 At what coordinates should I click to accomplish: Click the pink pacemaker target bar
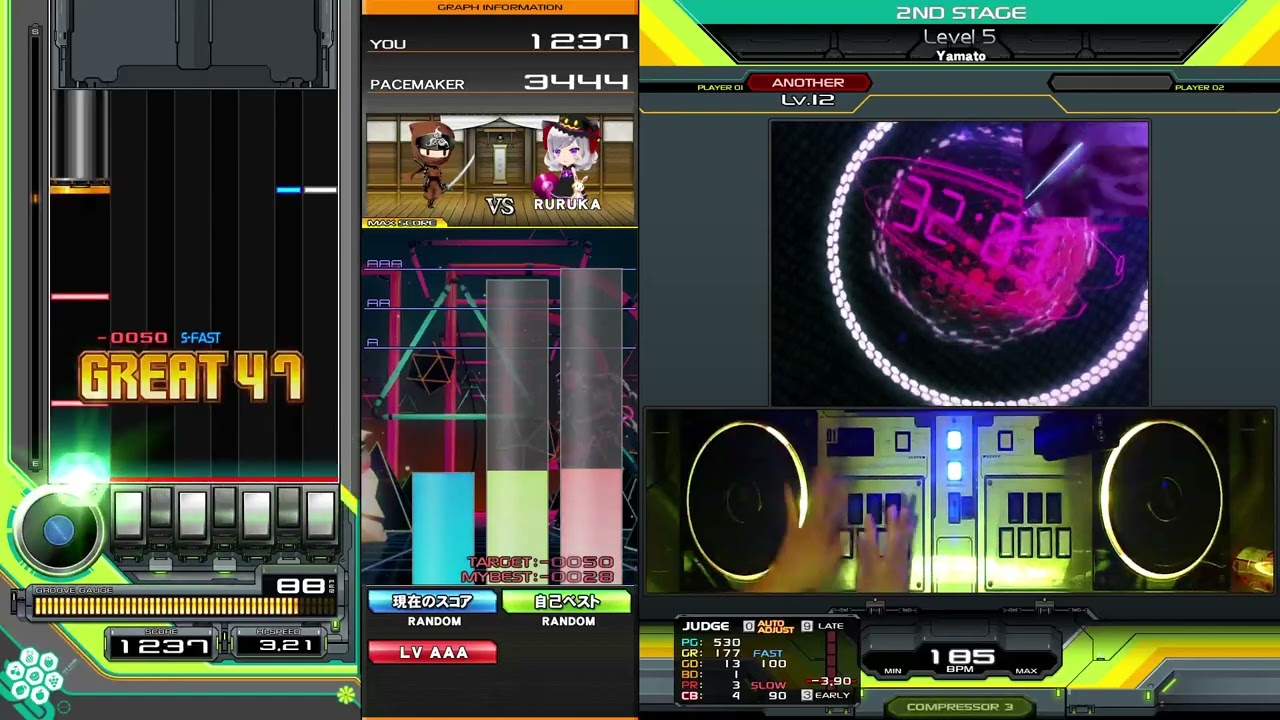coord(591,526)
